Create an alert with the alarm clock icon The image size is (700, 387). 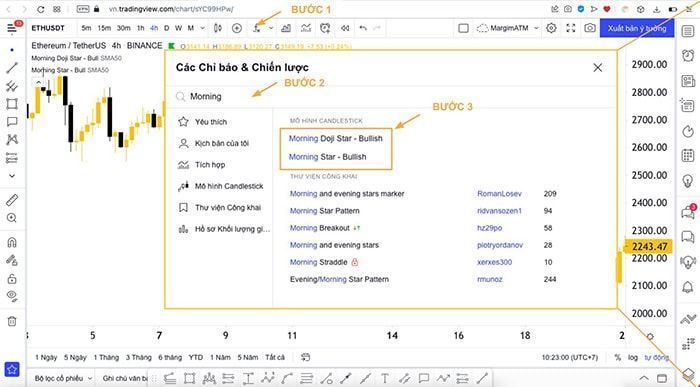pos(325,28)
